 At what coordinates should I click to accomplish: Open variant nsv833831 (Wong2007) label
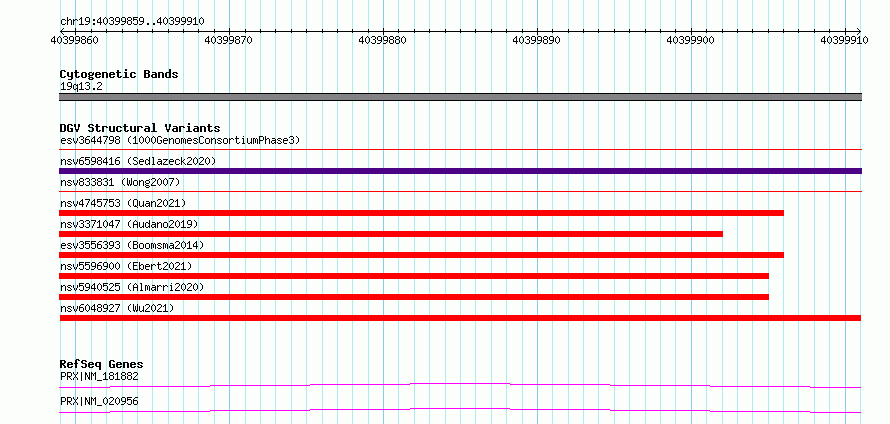coord(120,182)
